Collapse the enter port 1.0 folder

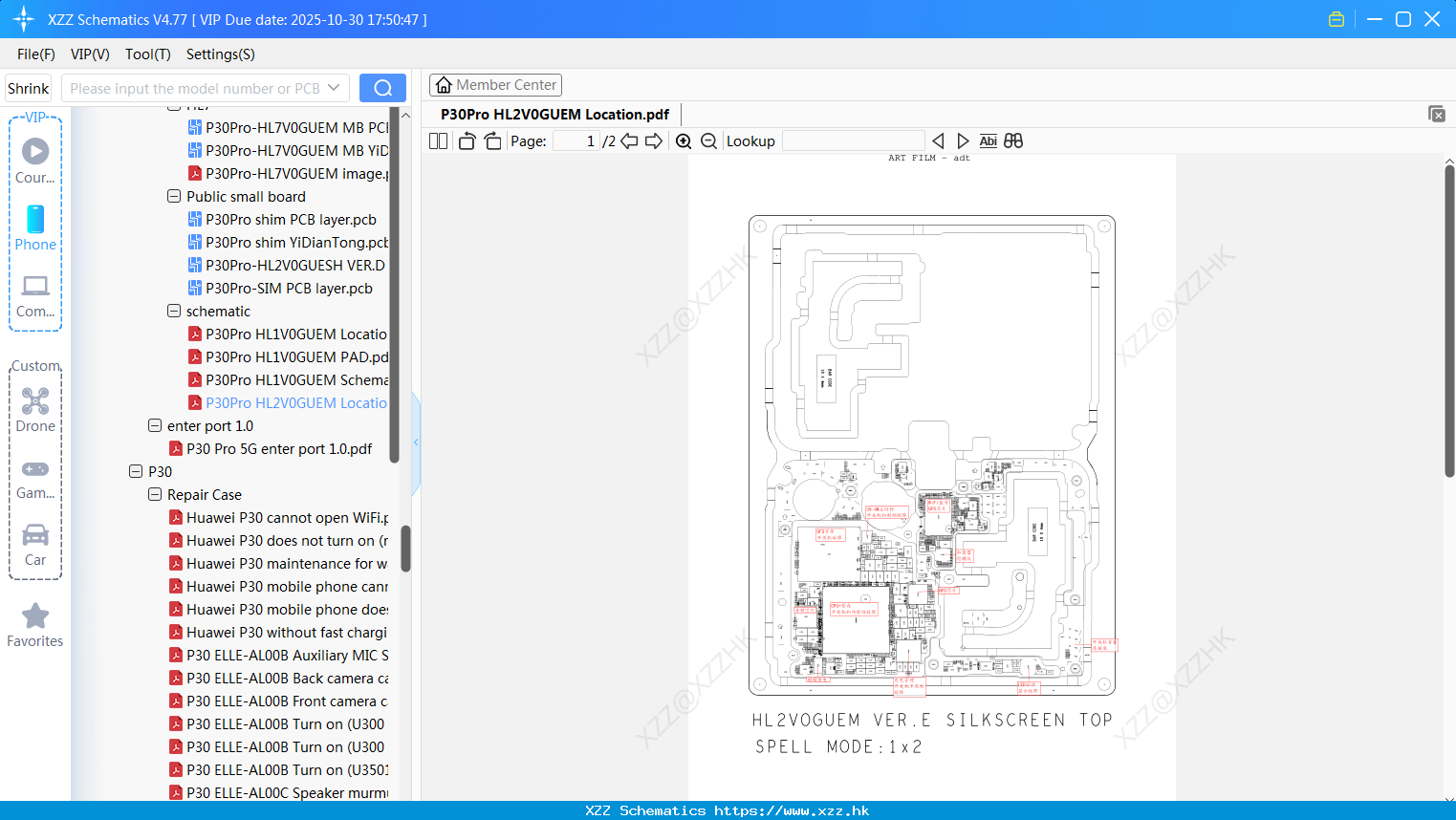click(x=155, y=425)
